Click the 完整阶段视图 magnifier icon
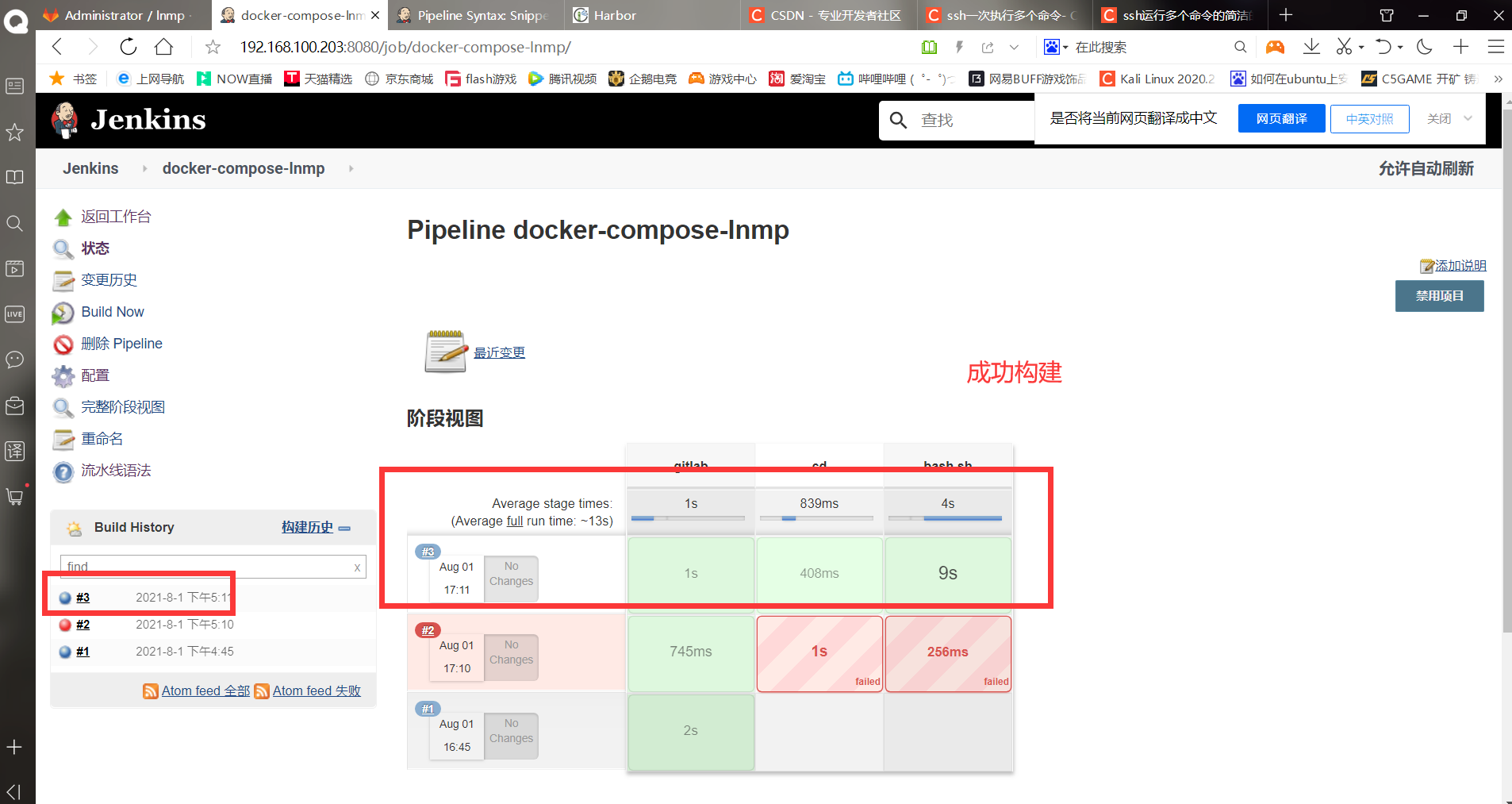 (x=63, y=407)
